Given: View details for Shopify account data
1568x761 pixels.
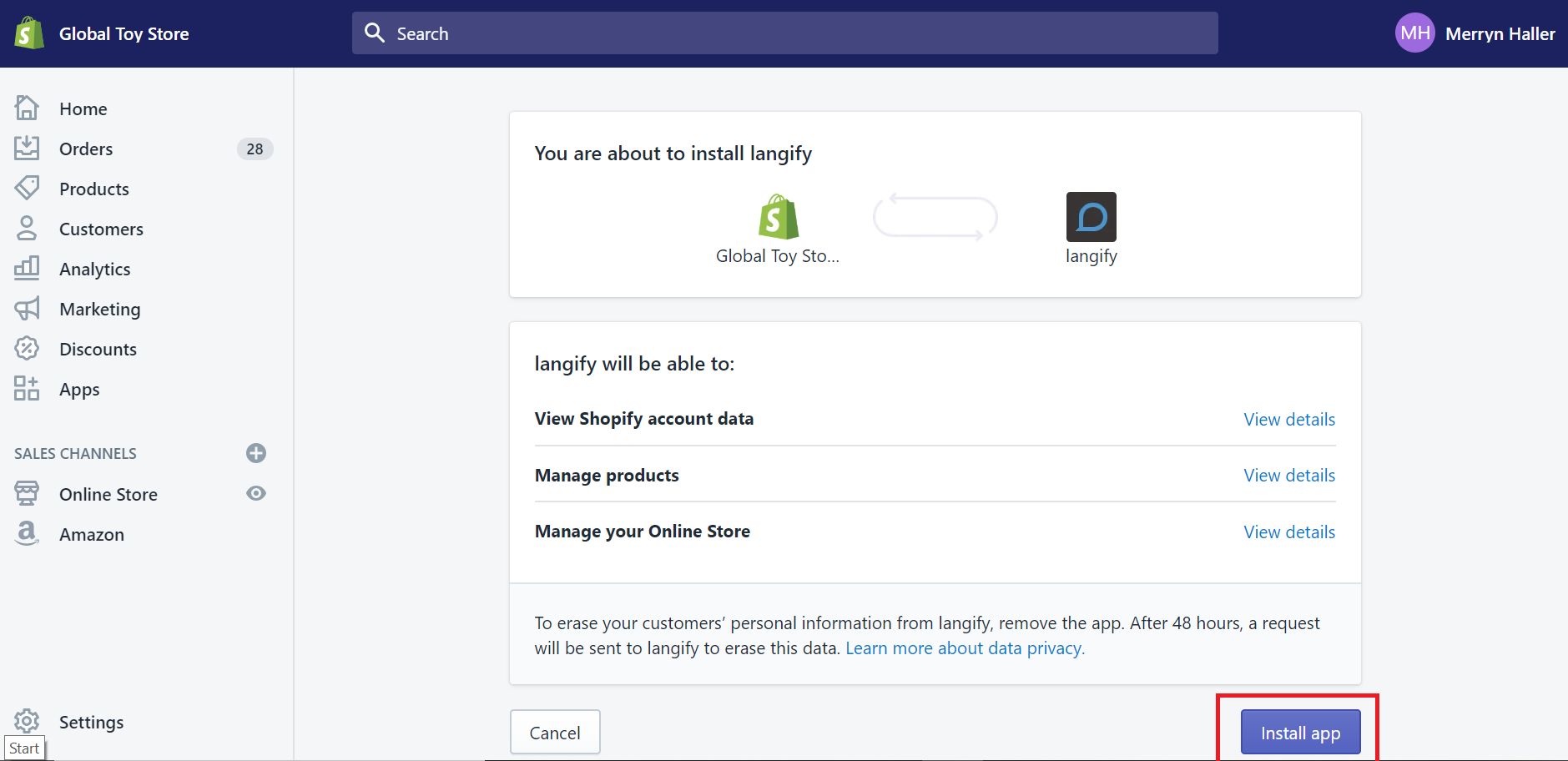Looking at the screenshot, I should coord(1289,419).
